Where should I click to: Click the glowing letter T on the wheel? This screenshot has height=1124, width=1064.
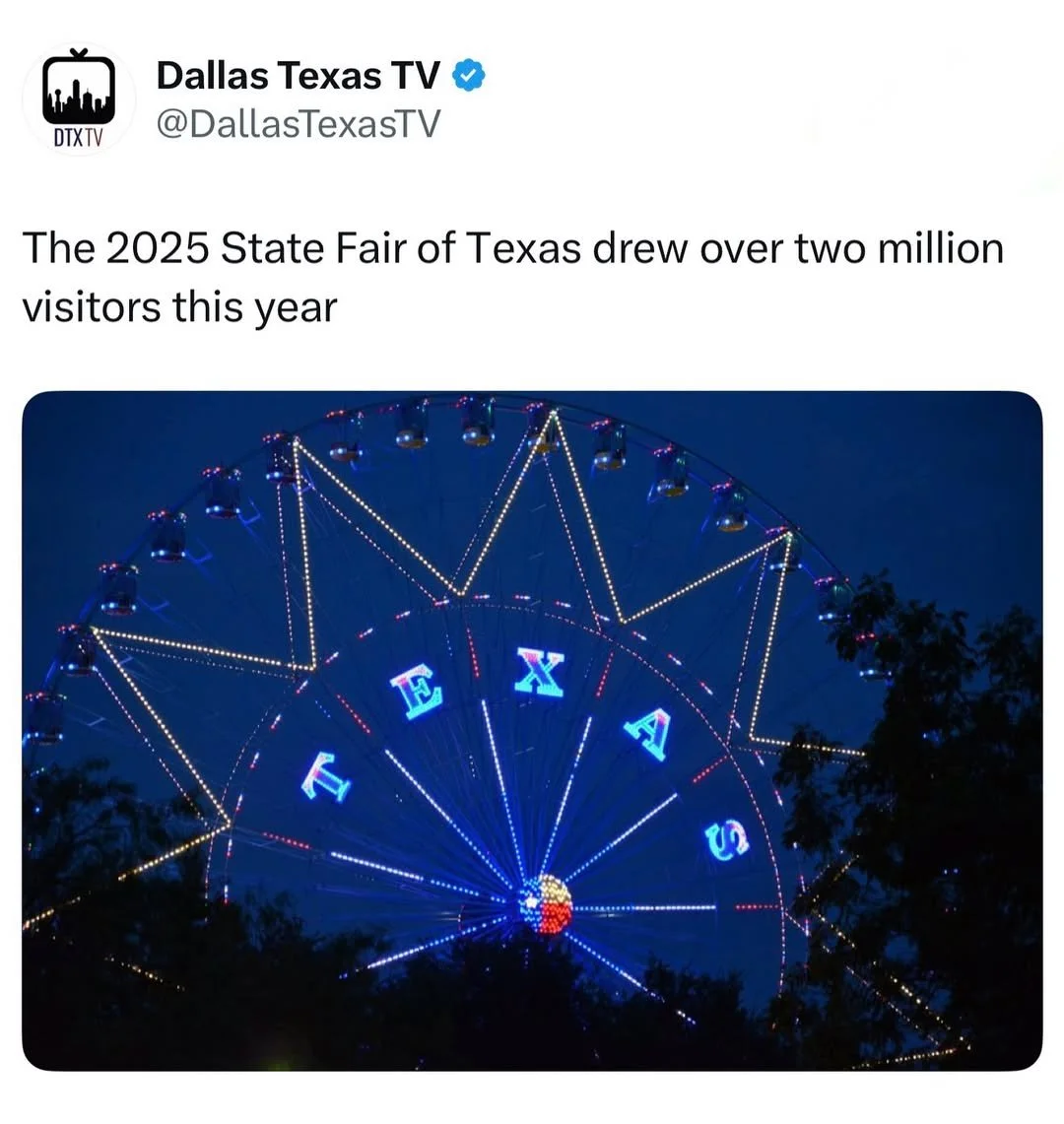326,776
